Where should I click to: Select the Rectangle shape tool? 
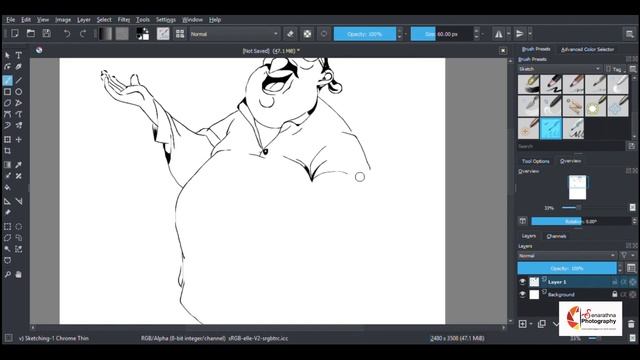pyautogui.click(x=7, y=92)
